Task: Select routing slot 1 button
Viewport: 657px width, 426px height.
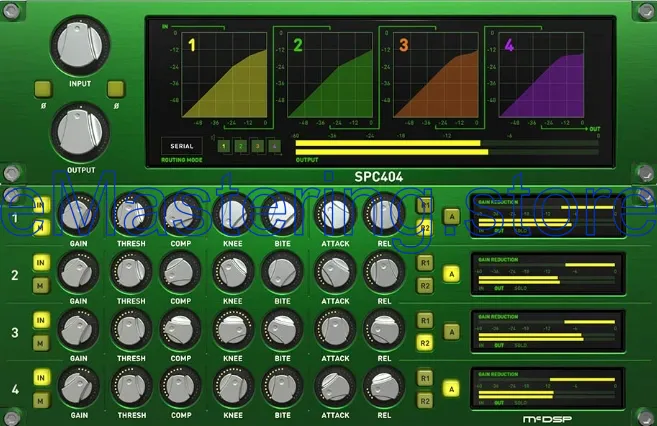Action: point(223,146)
